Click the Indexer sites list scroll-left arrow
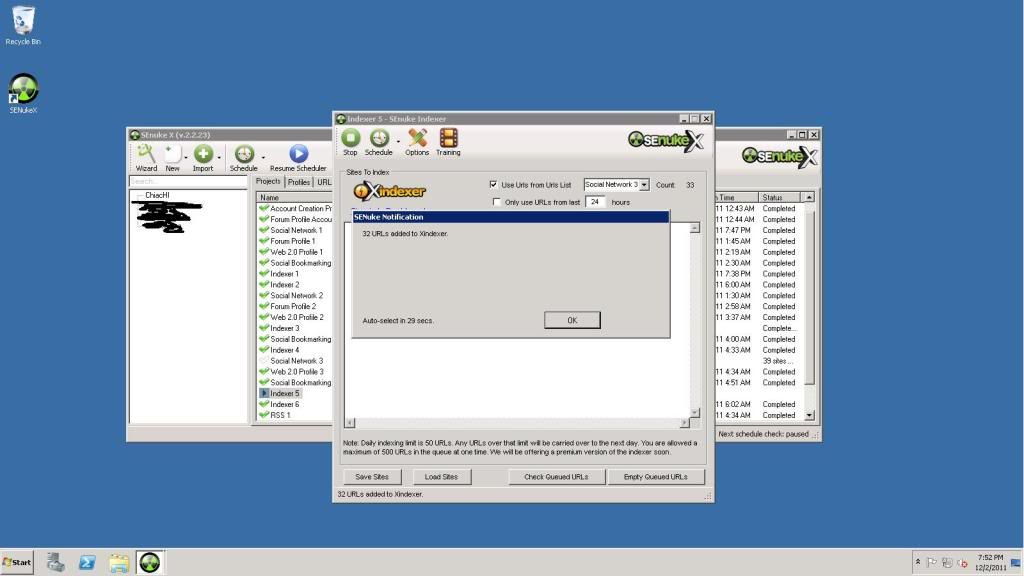 point(350,423)
